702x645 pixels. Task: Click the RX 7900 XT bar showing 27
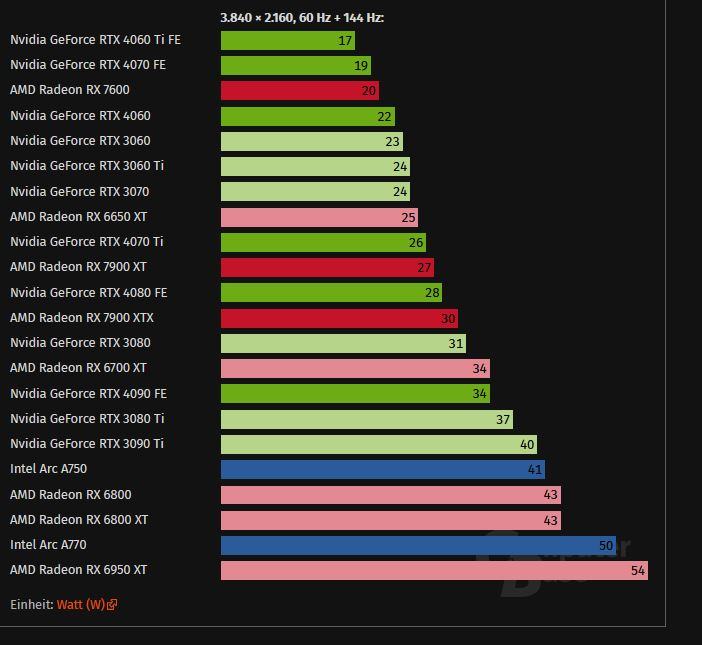pyautogui.click(x=328, y=268)
